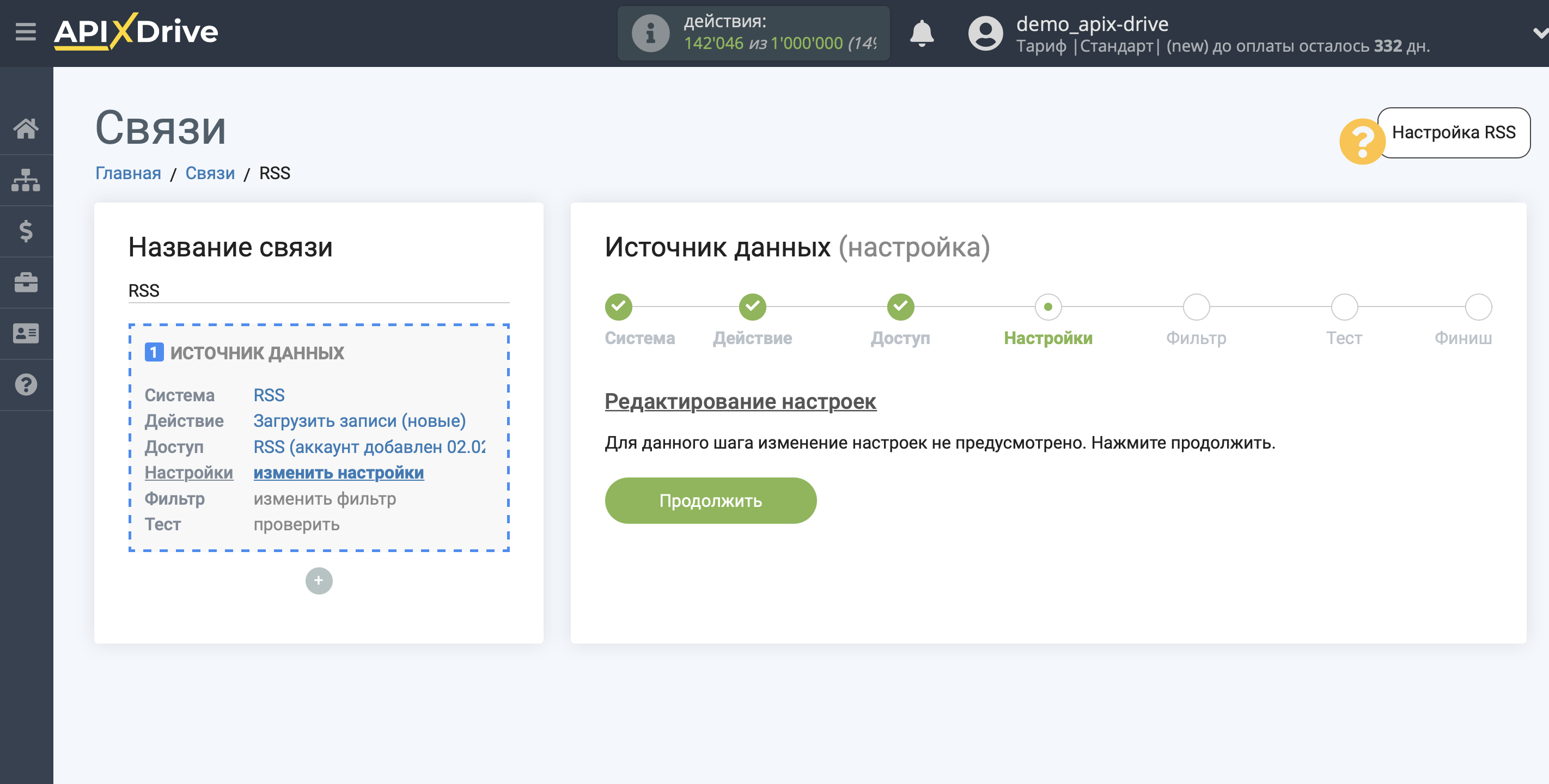Click RSS account access link
The image size is (1549, 784).
click(369, 446)
